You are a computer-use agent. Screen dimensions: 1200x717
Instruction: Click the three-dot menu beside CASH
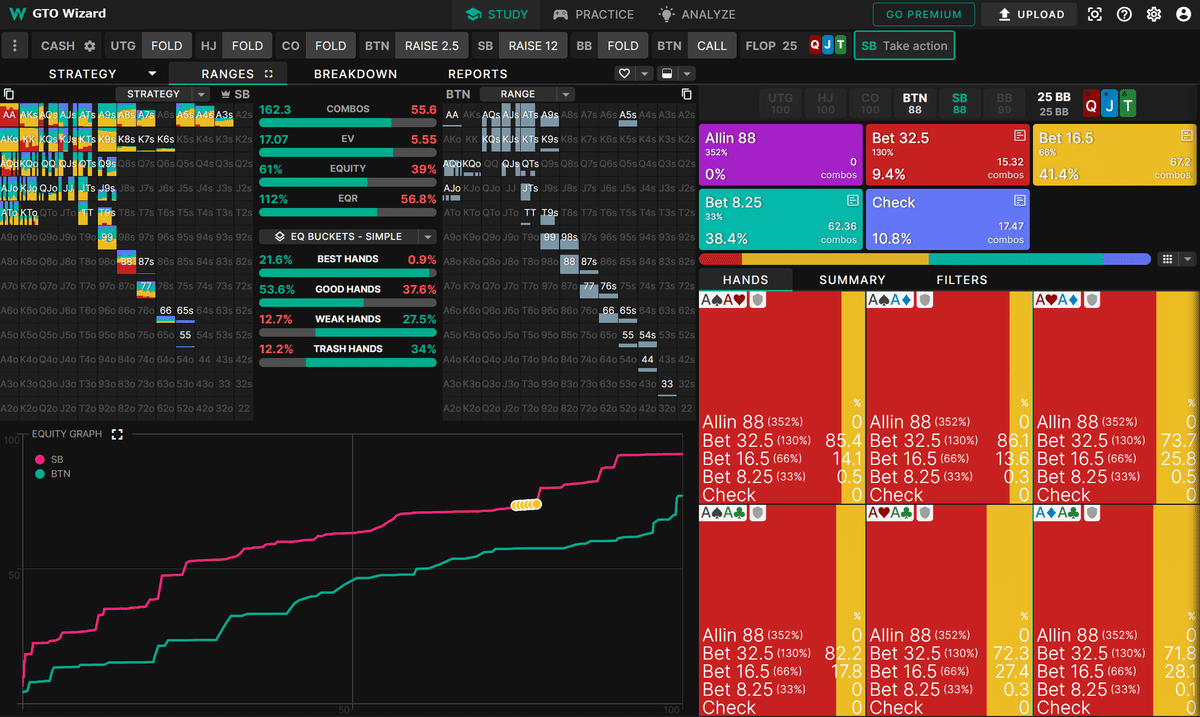tap(14, 46)
